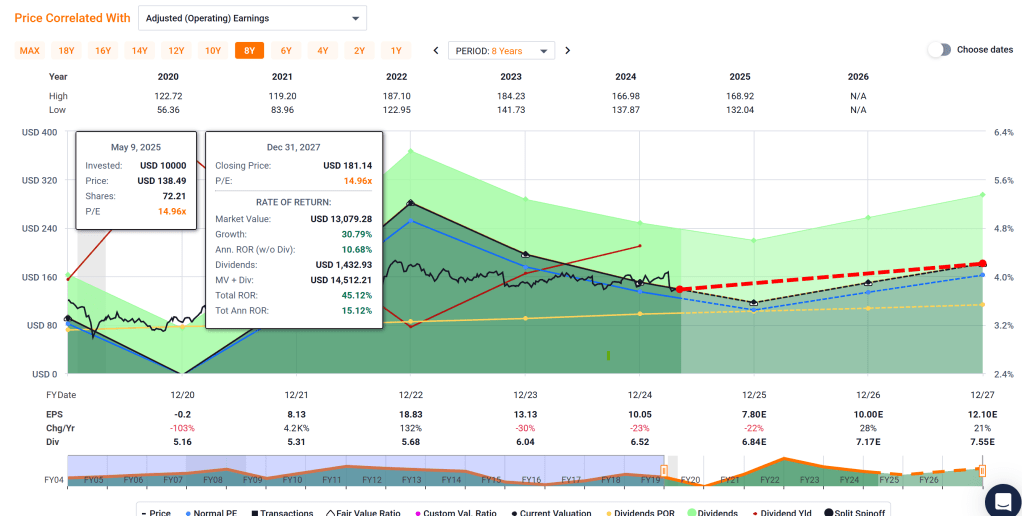
Task: Select the MAX time range
Action: (x=30, y=51)
